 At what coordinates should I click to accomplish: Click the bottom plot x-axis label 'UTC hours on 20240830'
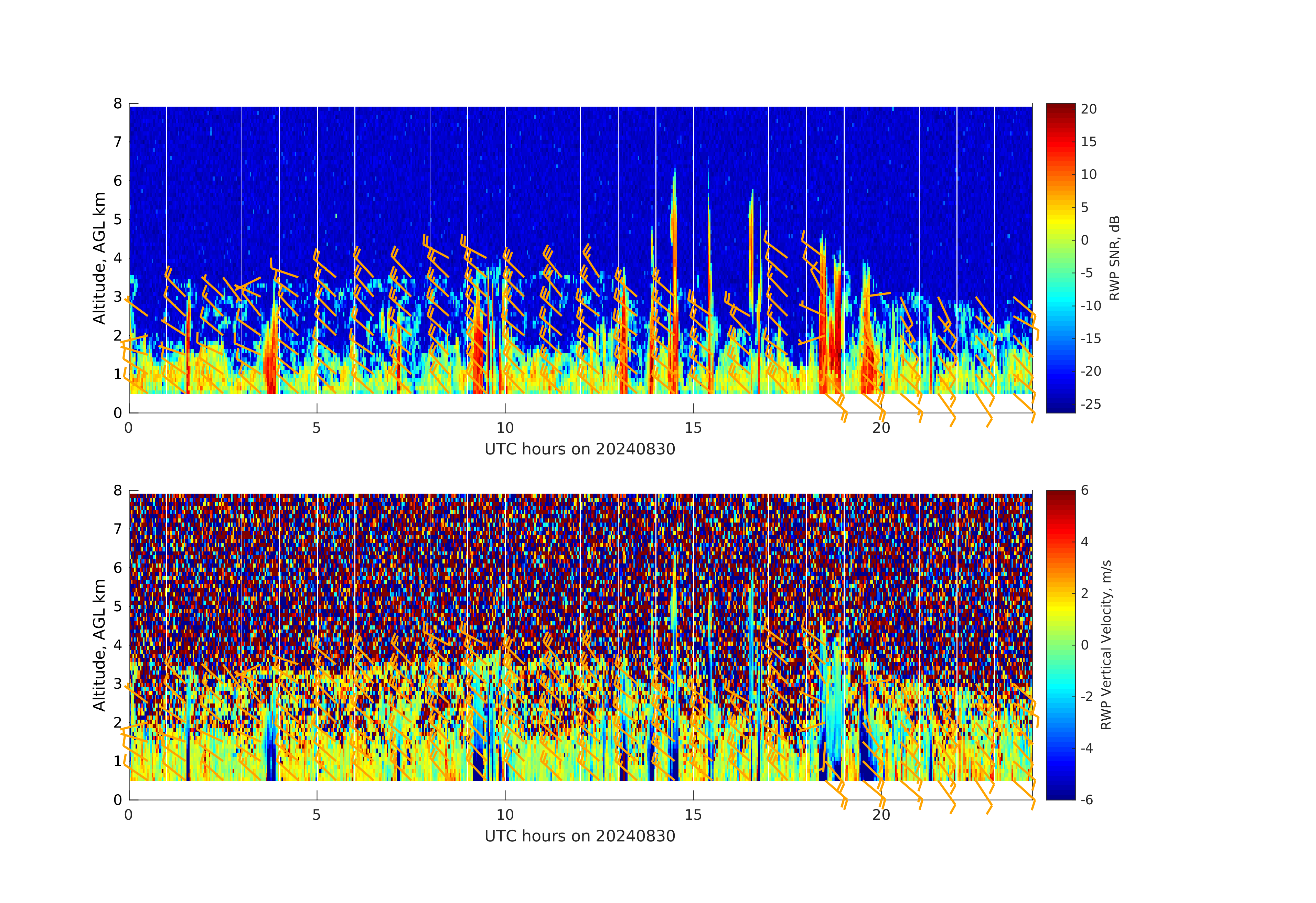pos(580,836)
